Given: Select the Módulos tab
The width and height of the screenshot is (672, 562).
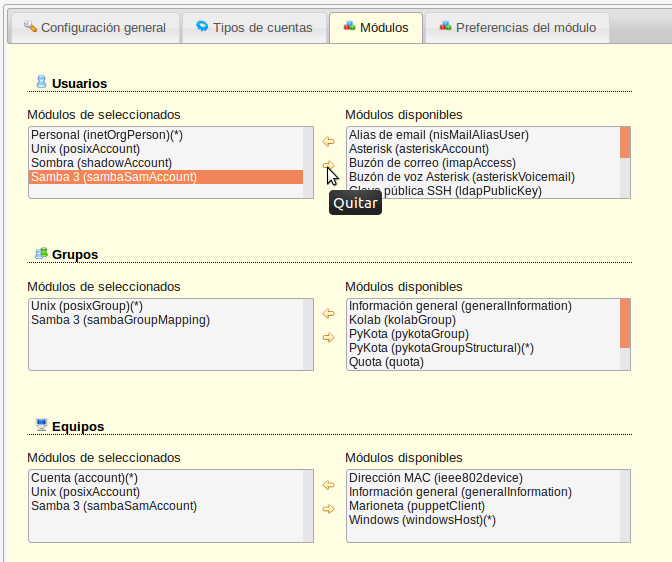Looking at the screenshot, I should tap(376, 28).
